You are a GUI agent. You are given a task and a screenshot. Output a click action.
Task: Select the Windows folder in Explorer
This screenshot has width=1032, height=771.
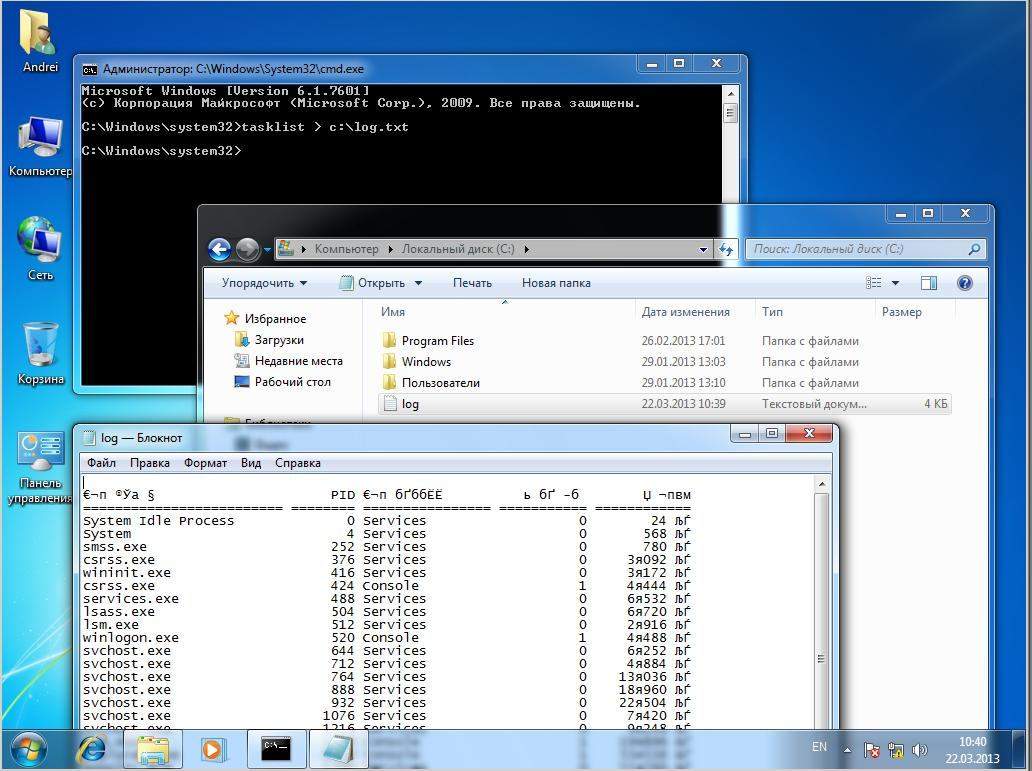tap(426, 362)
